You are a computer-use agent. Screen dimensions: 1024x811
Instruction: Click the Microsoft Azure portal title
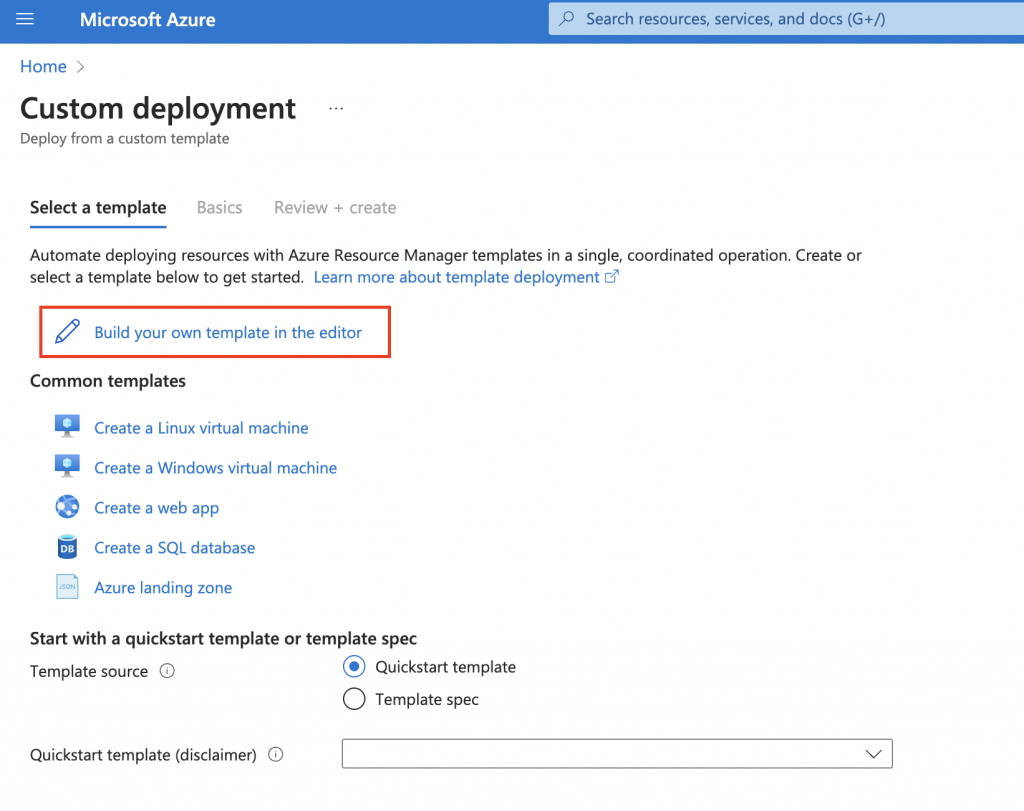(148, 20)
